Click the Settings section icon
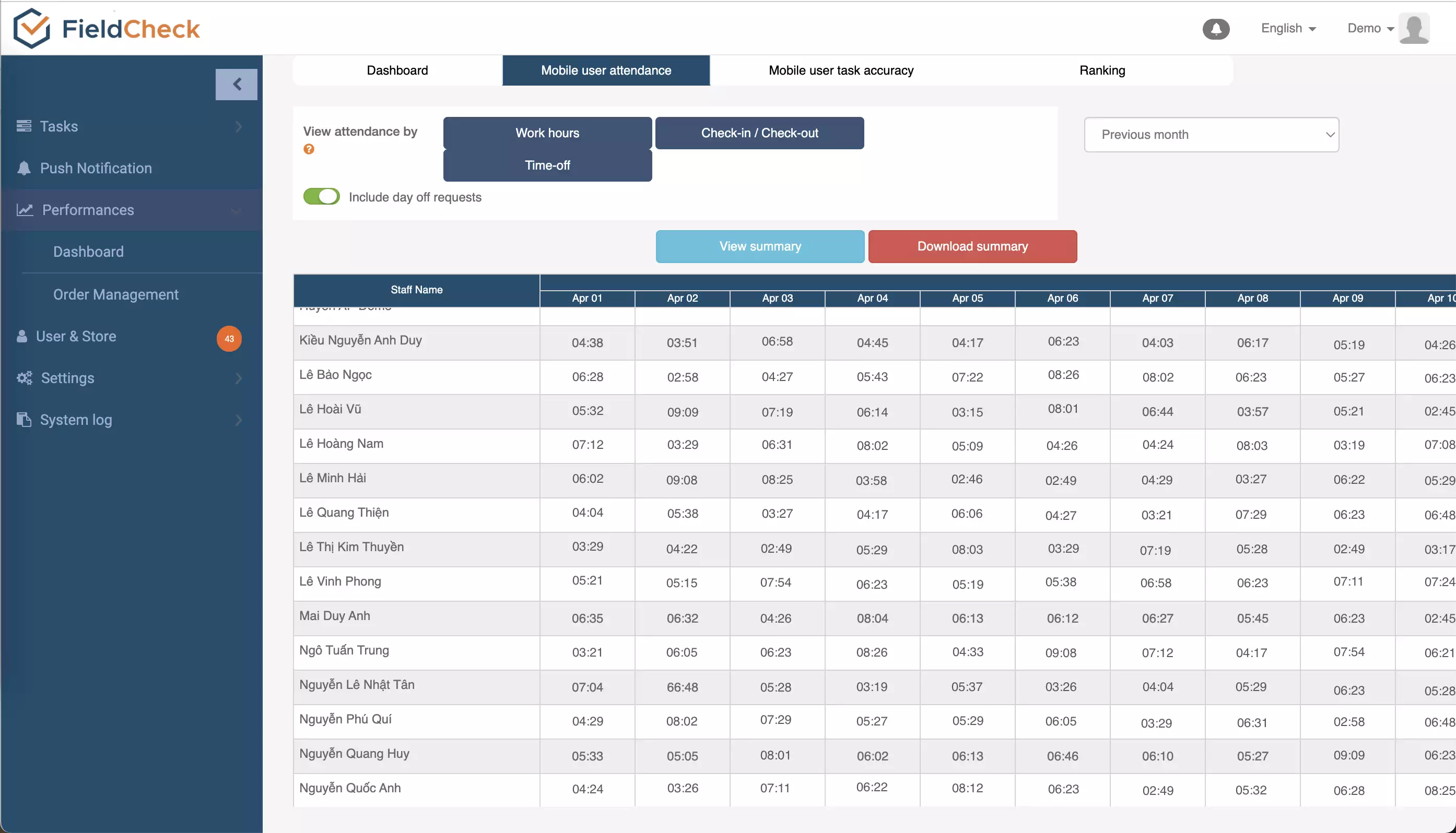Viewport: 1456px width, 833px height. point(22,378)
